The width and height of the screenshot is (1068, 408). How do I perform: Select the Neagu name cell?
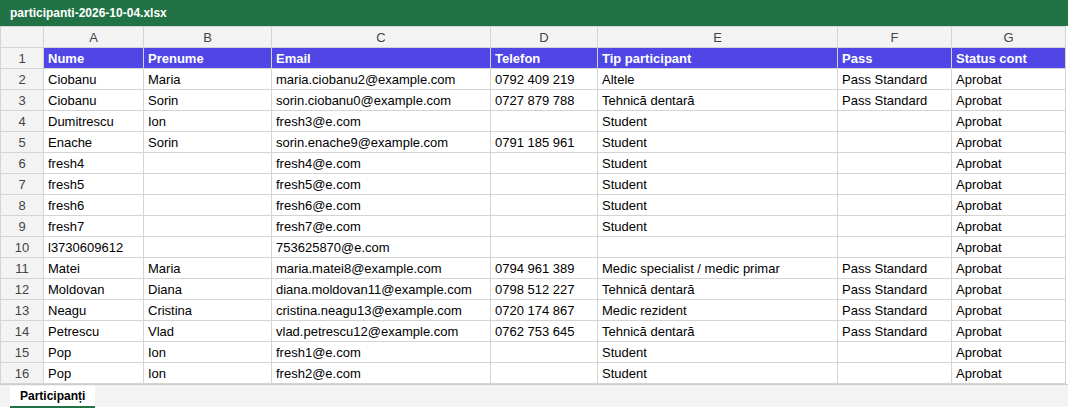click(93, 311)
